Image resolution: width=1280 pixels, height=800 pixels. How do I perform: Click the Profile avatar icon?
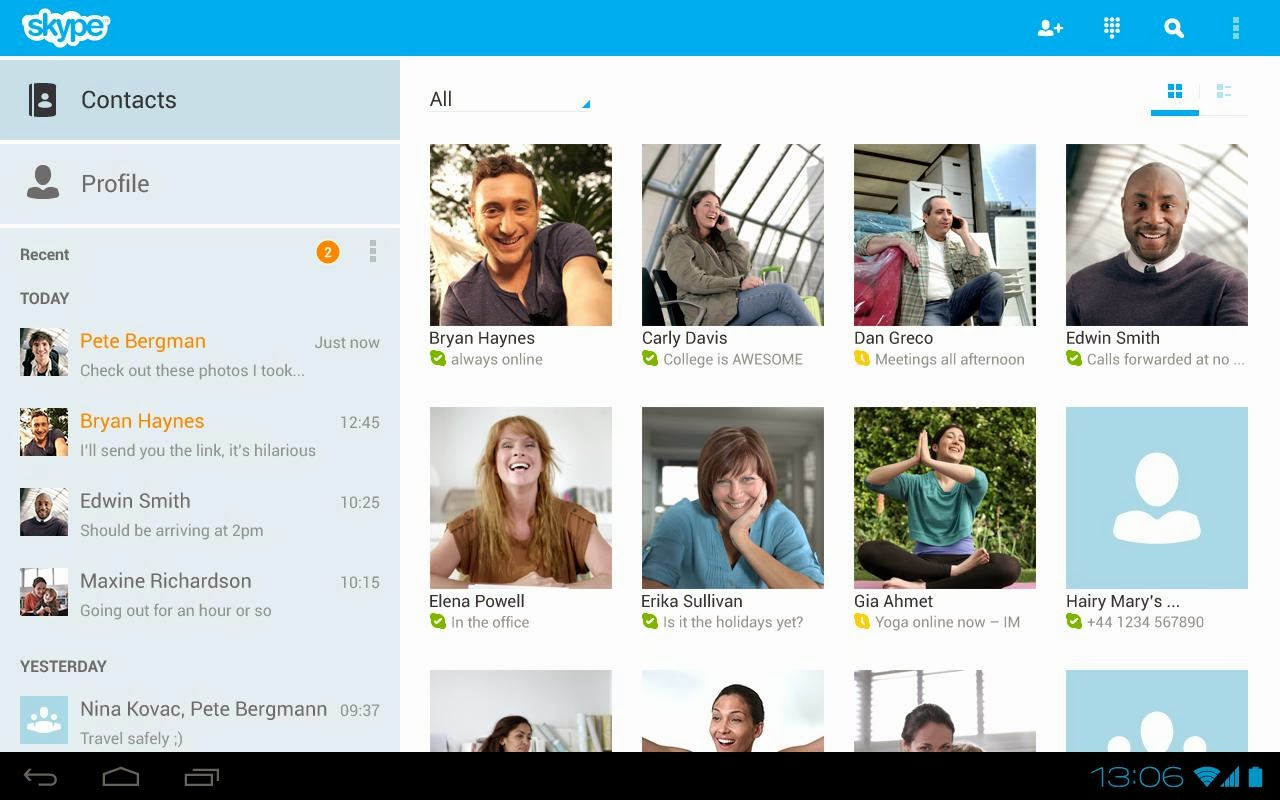pyautogui.click(x=42, y=183)
